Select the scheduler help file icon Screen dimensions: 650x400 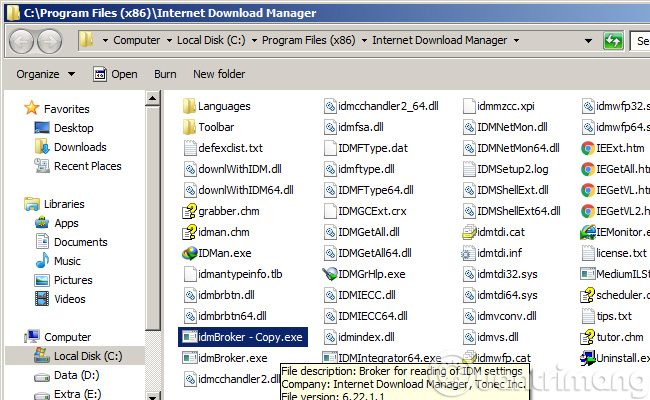587,295
